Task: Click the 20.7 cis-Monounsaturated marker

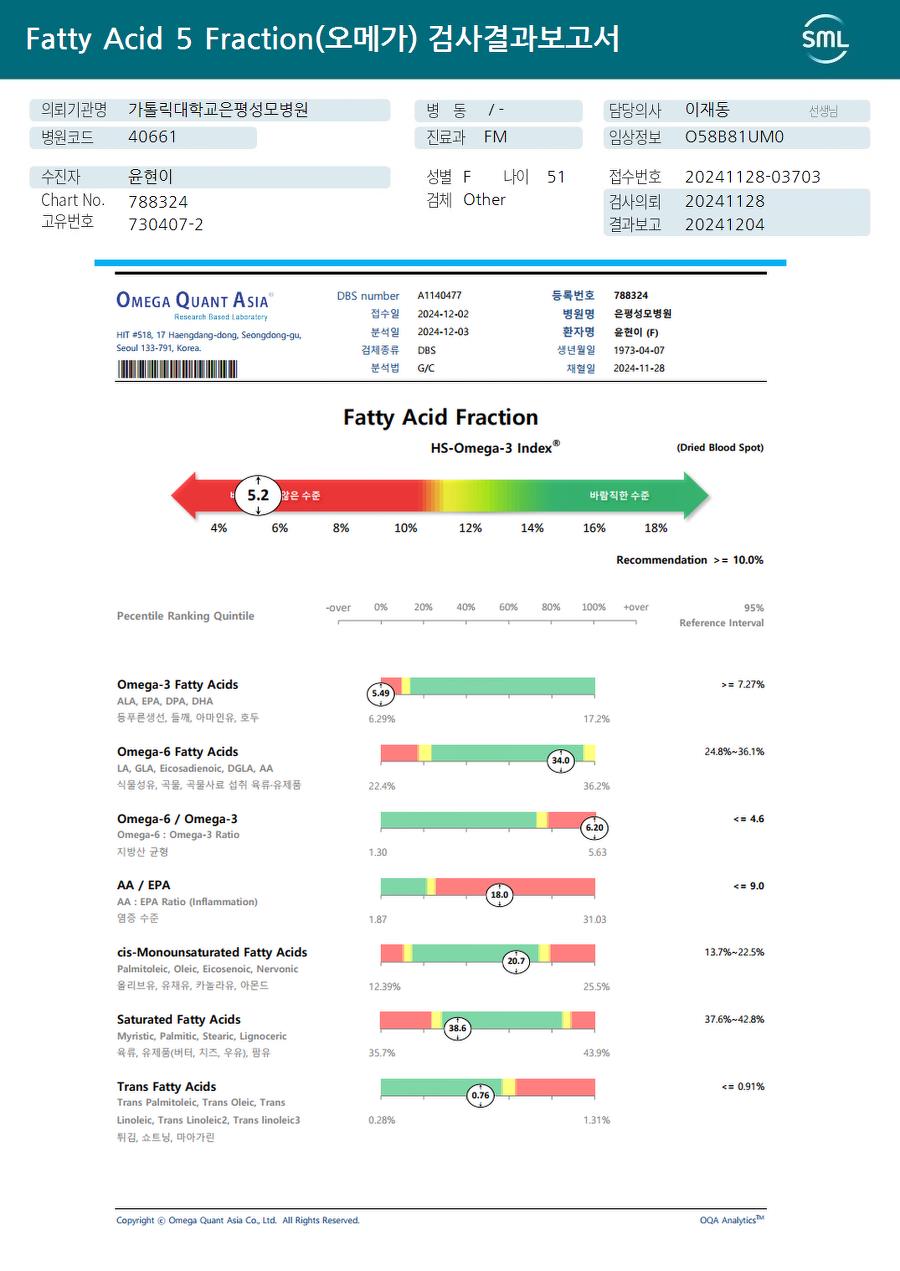Action: tap(516, 962)
